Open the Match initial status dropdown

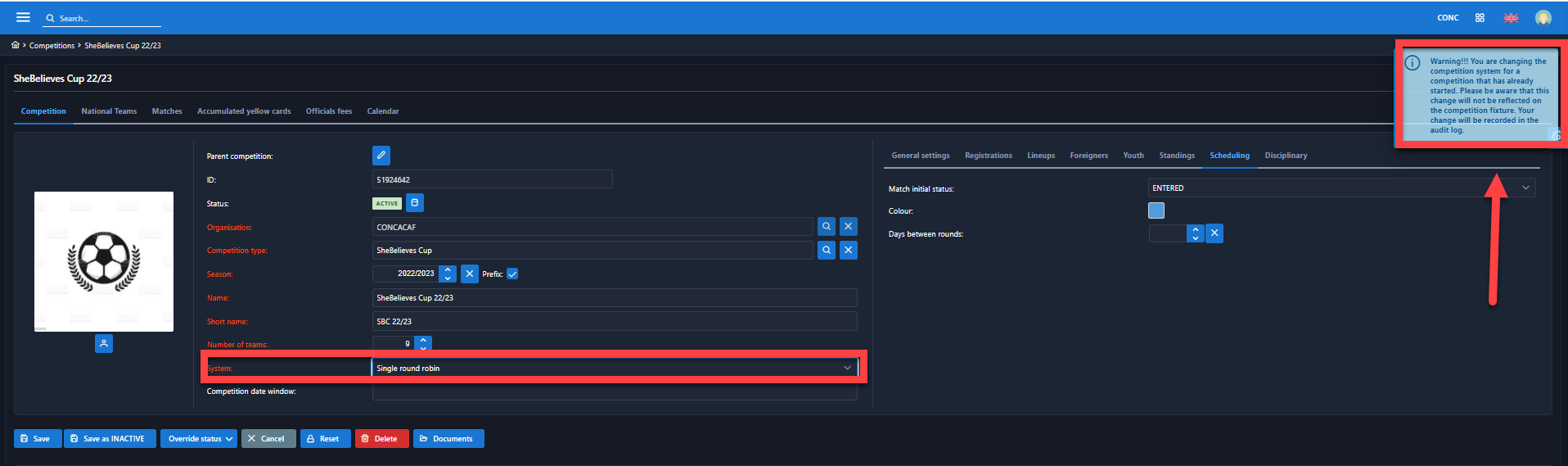[x=1525, y=188]
